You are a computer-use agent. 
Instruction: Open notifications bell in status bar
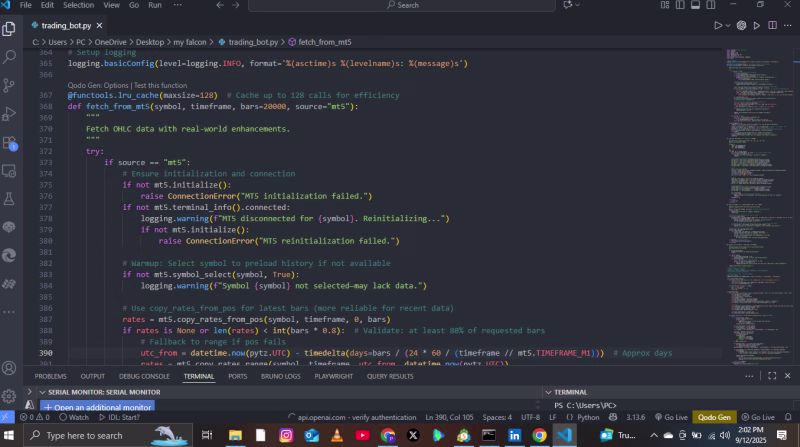tap(788, 417)
